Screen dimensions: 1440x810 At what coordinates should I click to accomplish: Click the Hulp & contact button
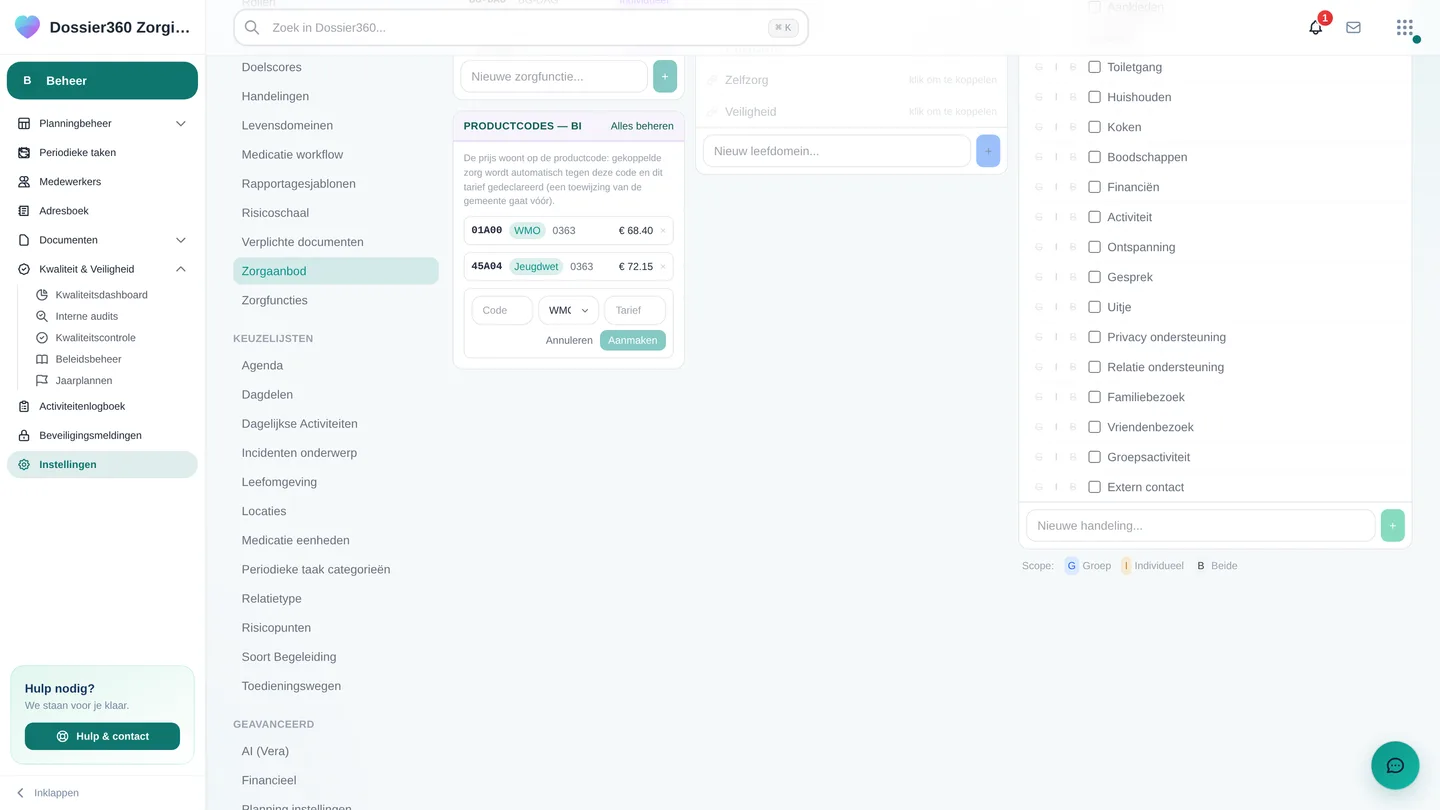(102, 736)
